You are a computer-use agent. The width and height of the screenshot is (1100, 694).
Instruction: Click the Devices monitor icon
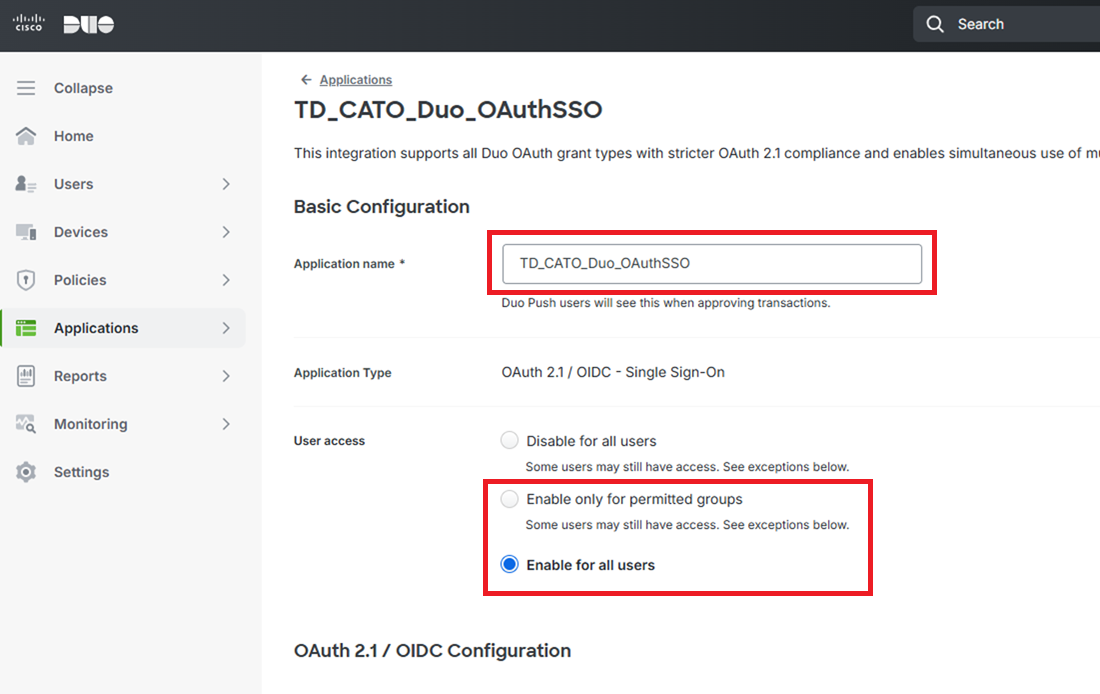click(x=26, y=232)
